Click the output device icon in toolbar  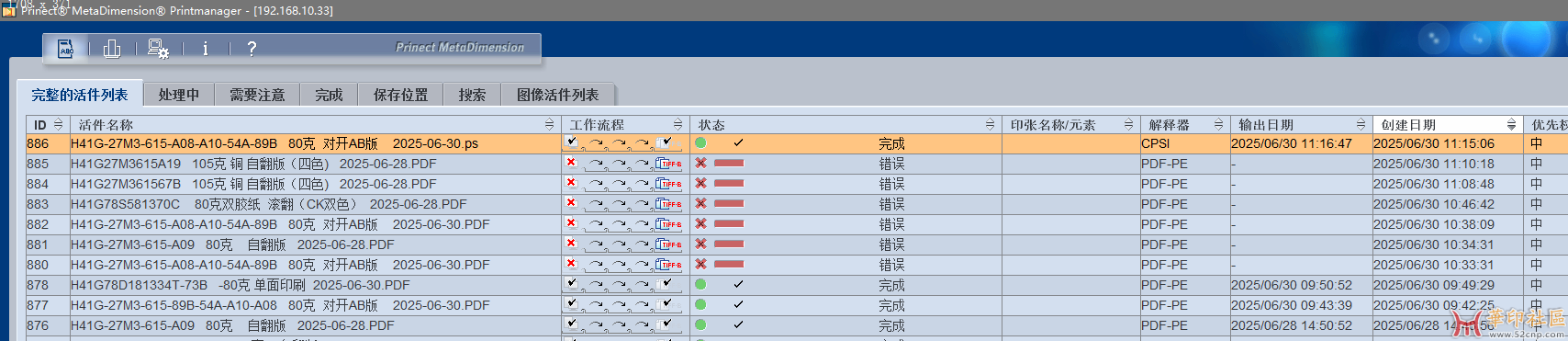(x=112, y=49)
